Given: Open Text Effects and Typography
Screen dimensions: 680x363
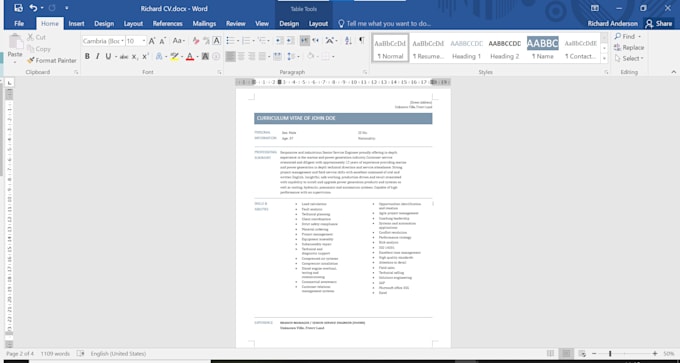Looking at the screenshot, I should pos(159,56).
